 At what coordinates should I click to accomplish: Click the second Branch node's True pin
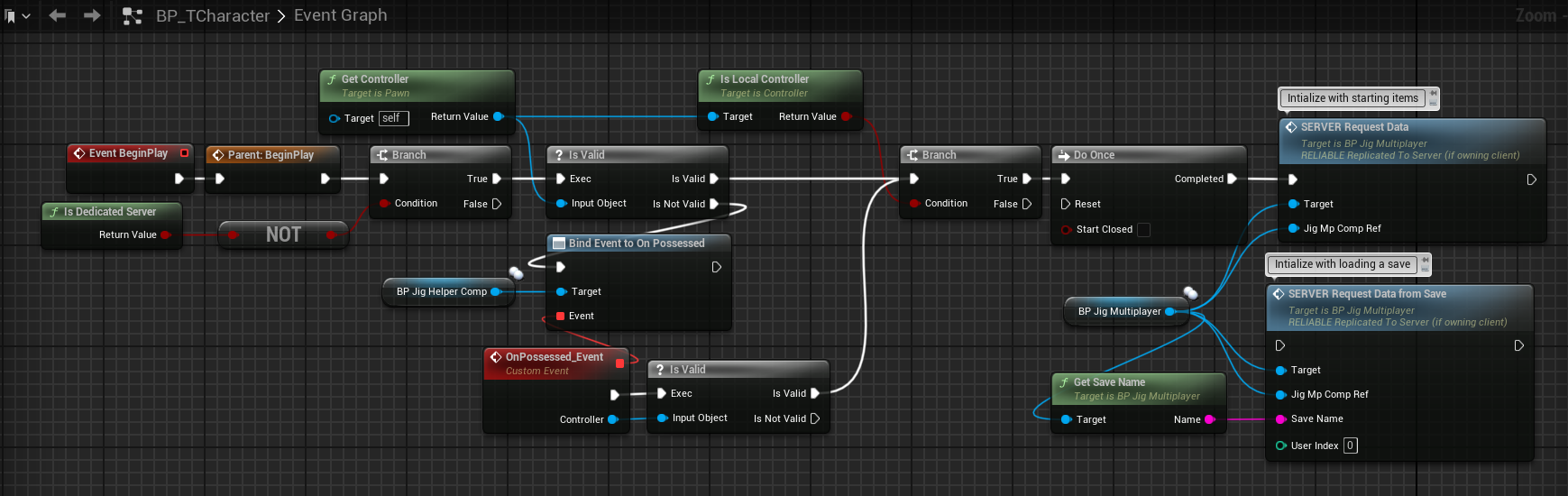(1026, 179)
